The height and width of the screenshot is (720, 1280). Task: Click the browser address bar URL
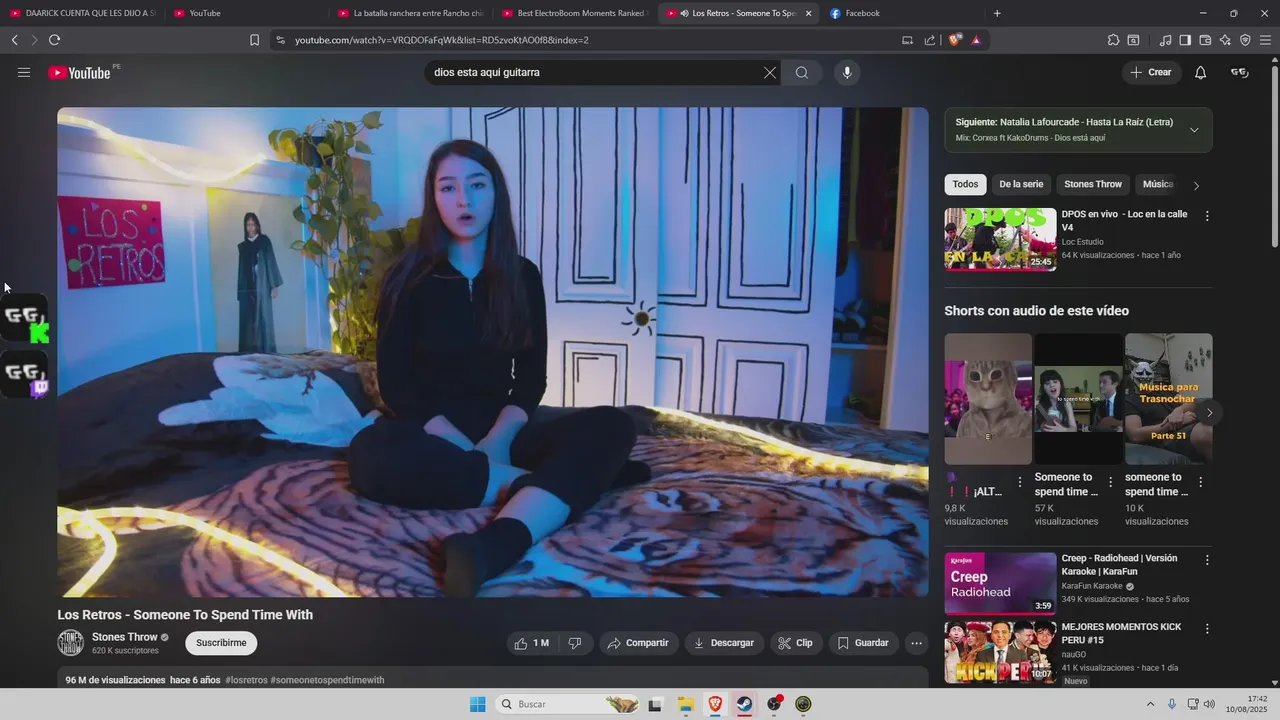coord(441,40)
